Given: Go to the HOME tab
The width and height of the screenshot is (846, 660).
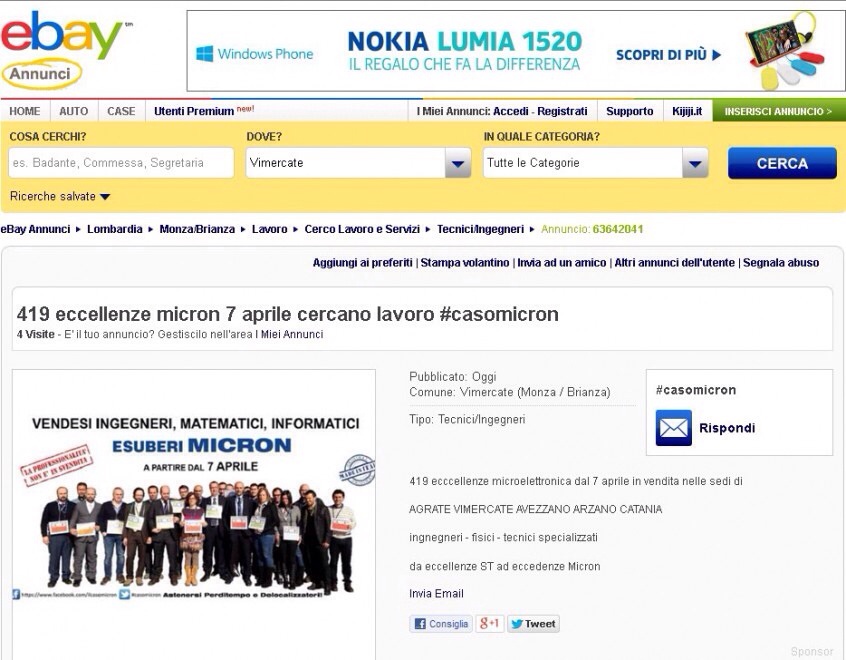Looking at the screenshot, I should click(25, 111).
